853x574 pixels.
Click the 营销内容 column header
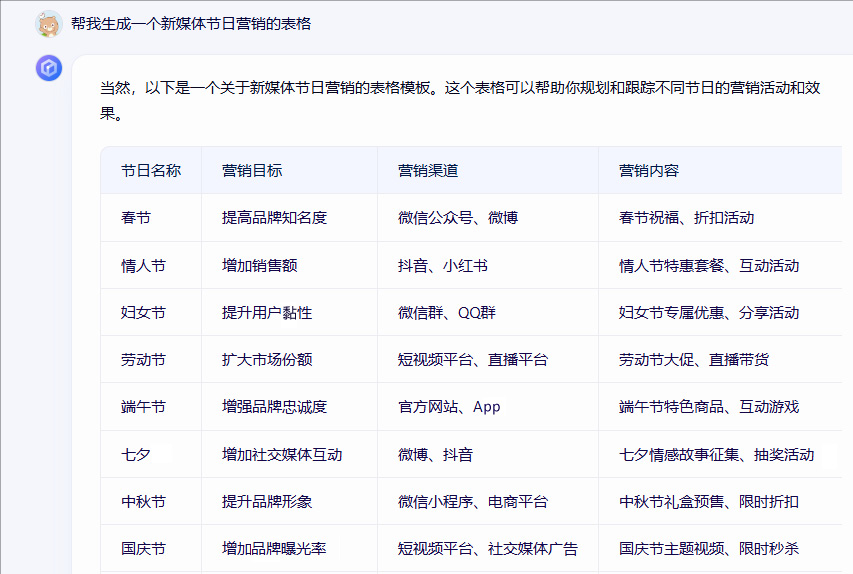click(649, 171)
